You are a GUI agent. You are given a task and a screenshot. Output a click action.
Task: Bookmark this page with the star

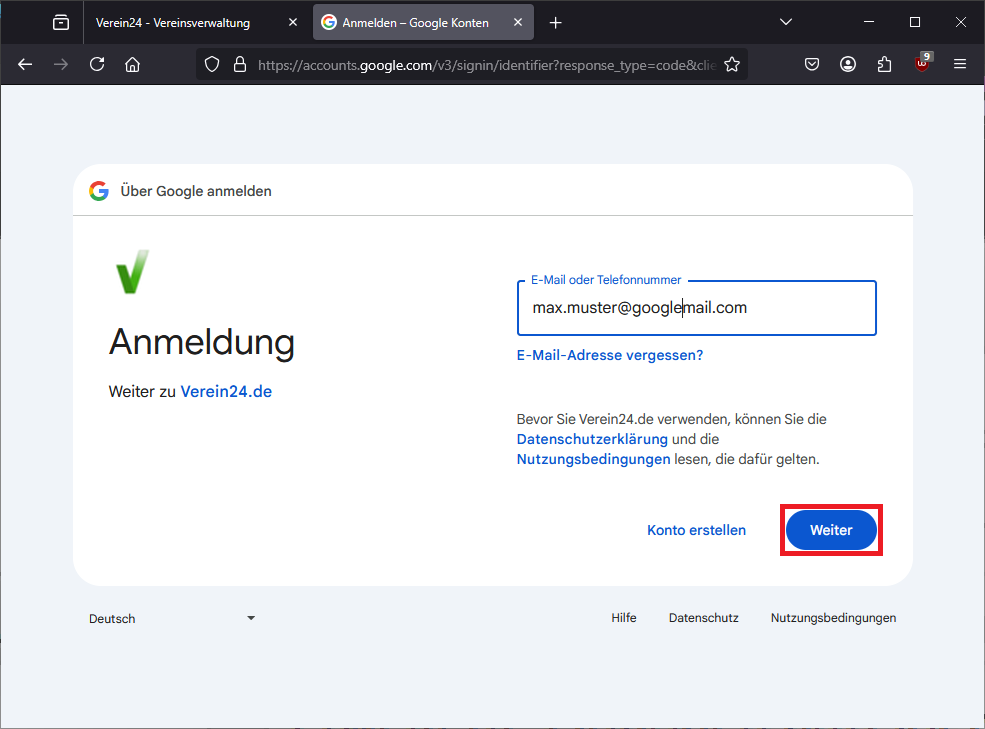pyautogui.click(x=732, y=64)
